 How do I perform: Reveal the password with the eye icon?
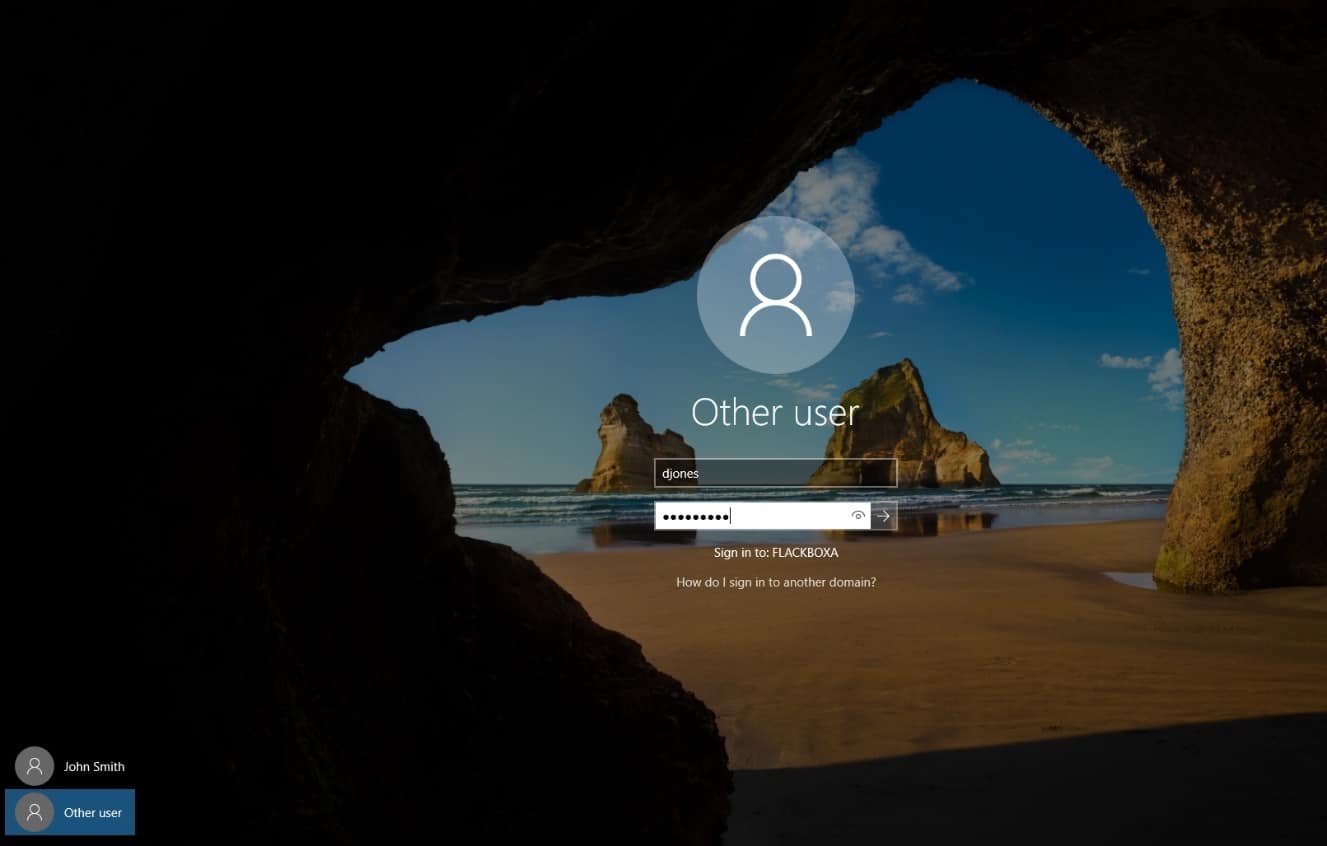[857, 516]
